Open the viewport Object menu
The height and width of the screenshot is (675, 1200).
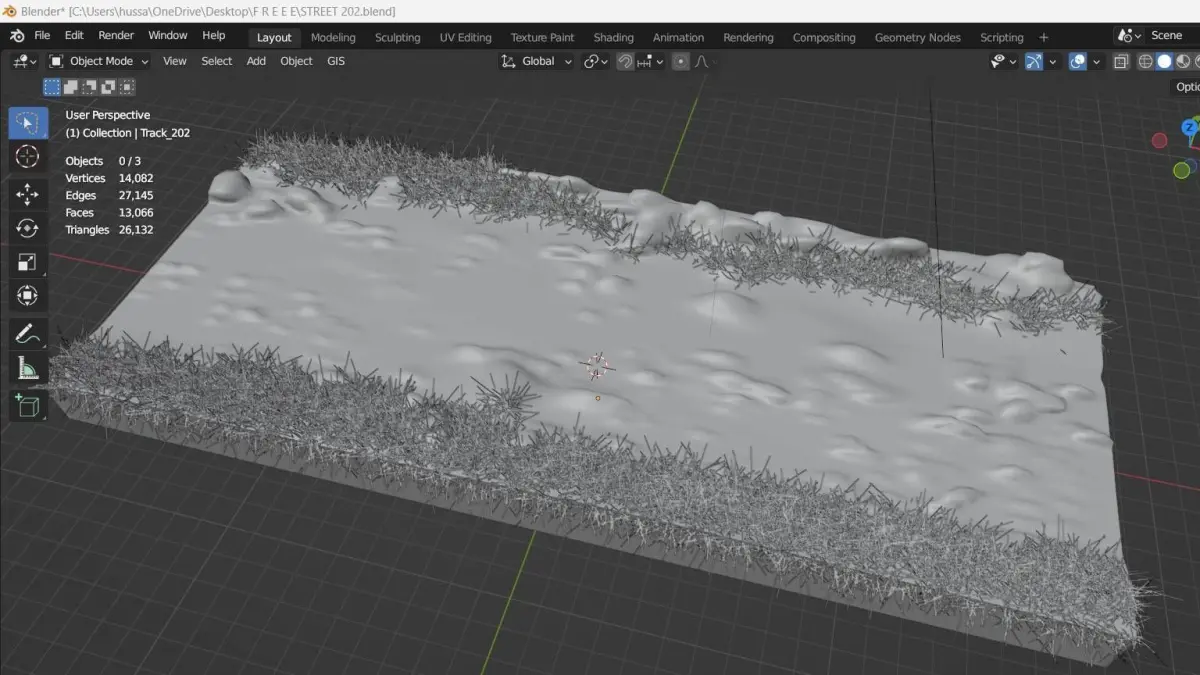click(x=296, y=61)
